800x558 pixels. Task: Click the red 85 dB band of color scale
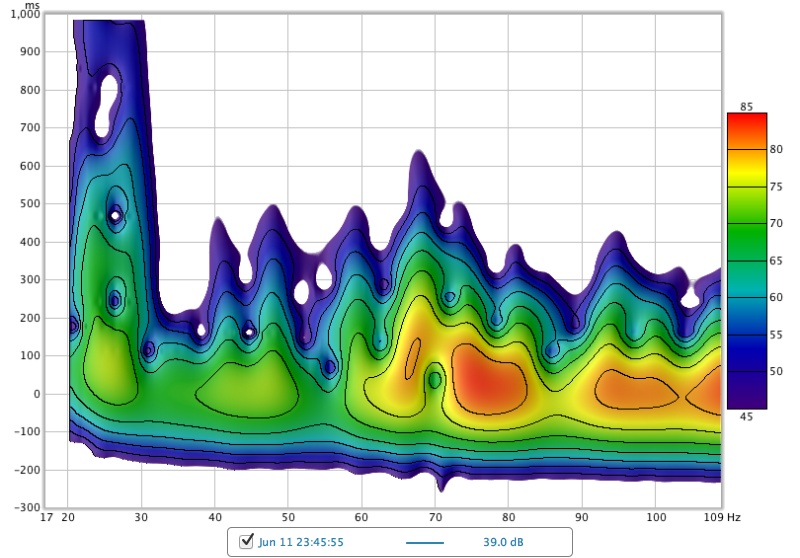point(746,131)
